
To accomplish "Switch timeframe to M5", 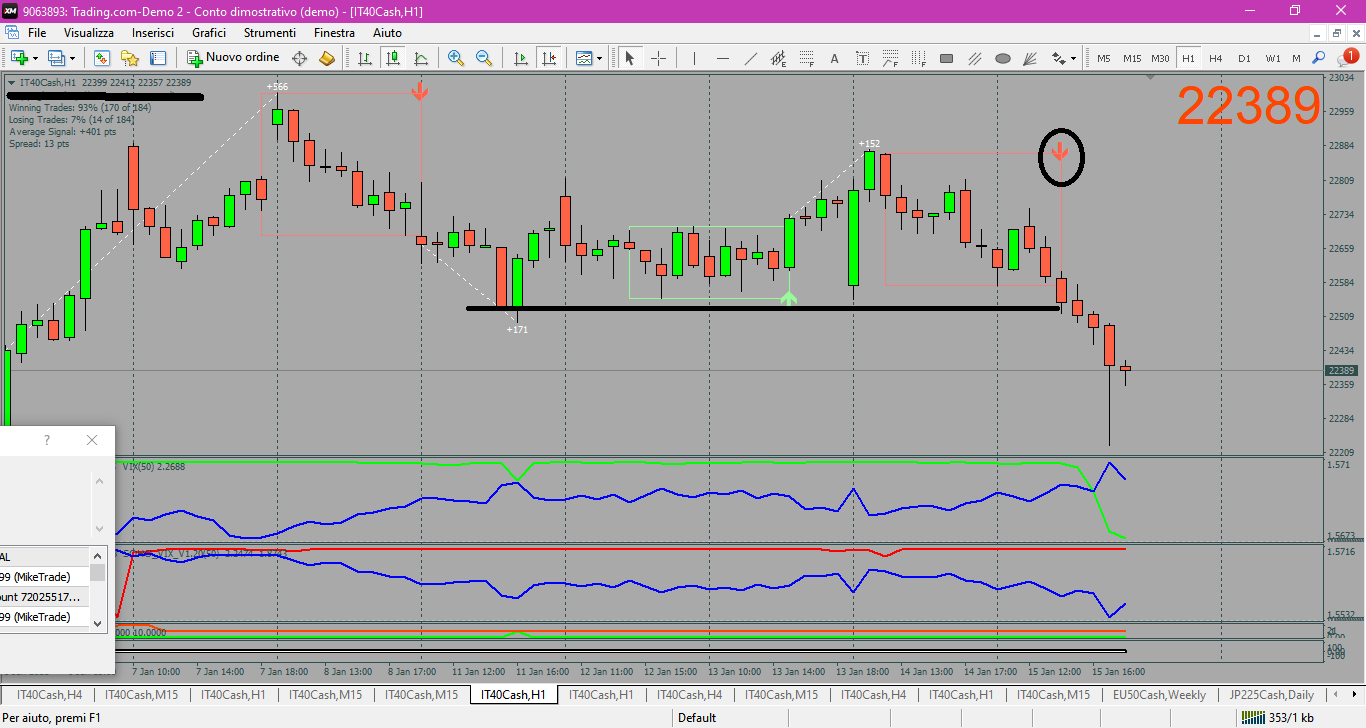I will (1104, 58).
